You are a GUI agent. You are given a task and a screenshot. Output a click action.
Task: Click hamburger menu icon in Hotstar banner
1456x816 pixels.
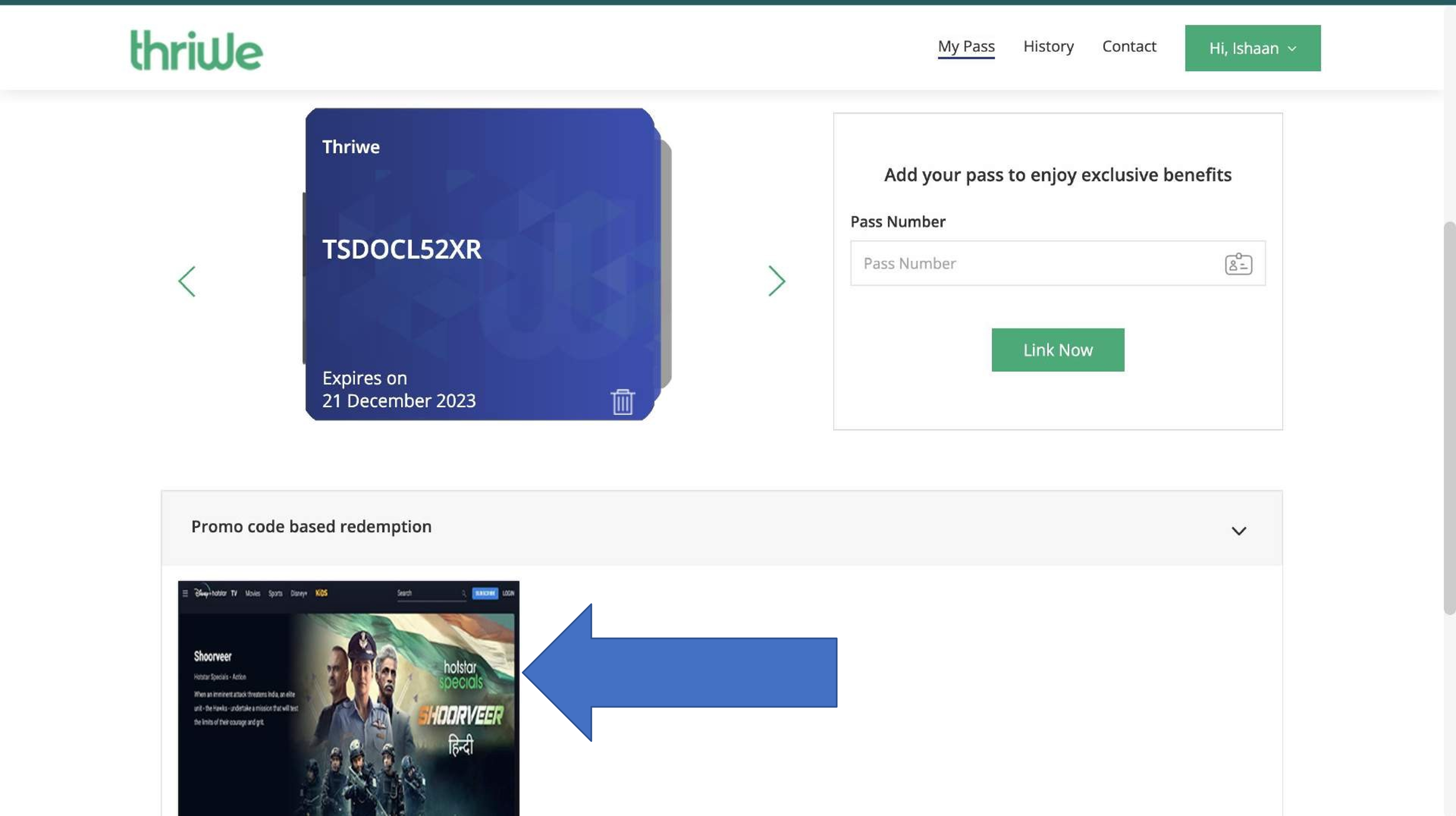[x=185, y=593]
